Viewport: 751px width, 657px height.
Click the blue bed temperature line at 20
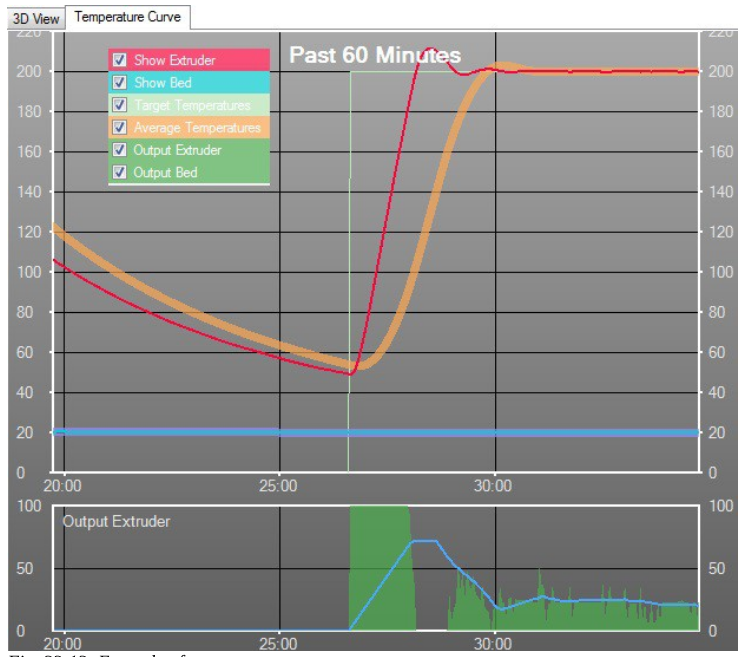click(x=200, y=432)
